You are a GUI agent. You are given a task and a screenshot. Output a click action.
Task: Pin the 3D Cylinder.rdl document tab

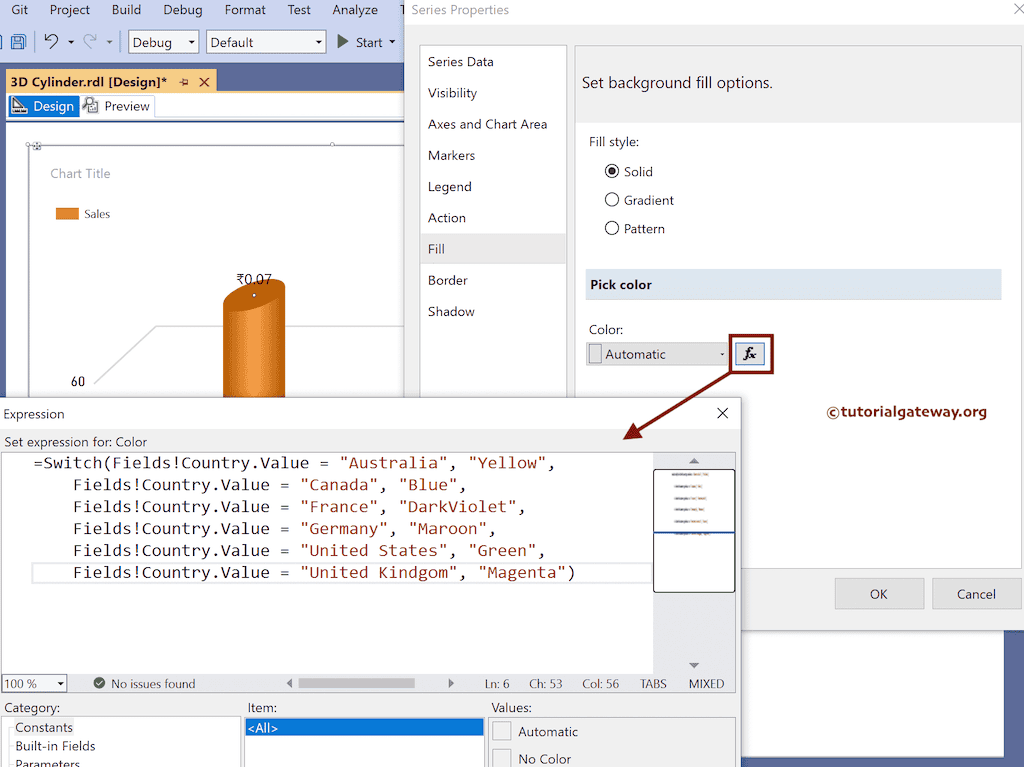[184, 82]
